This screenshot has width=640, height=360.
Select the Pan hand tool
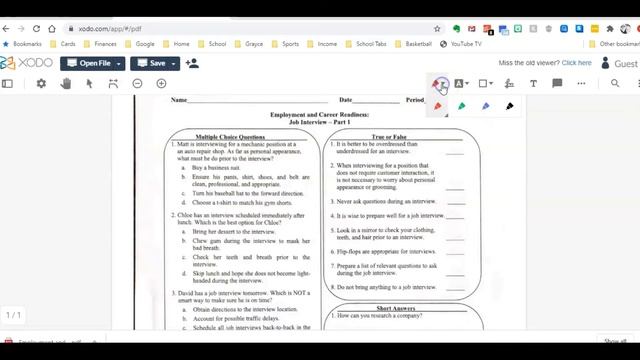pos(65,84)
